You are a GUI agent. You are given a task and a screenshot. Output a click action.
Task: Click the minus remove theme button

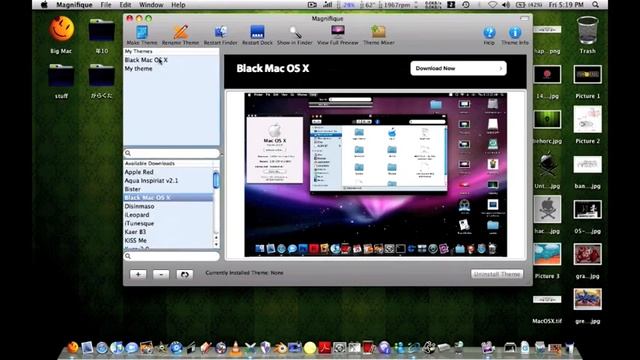click(161, 274)
